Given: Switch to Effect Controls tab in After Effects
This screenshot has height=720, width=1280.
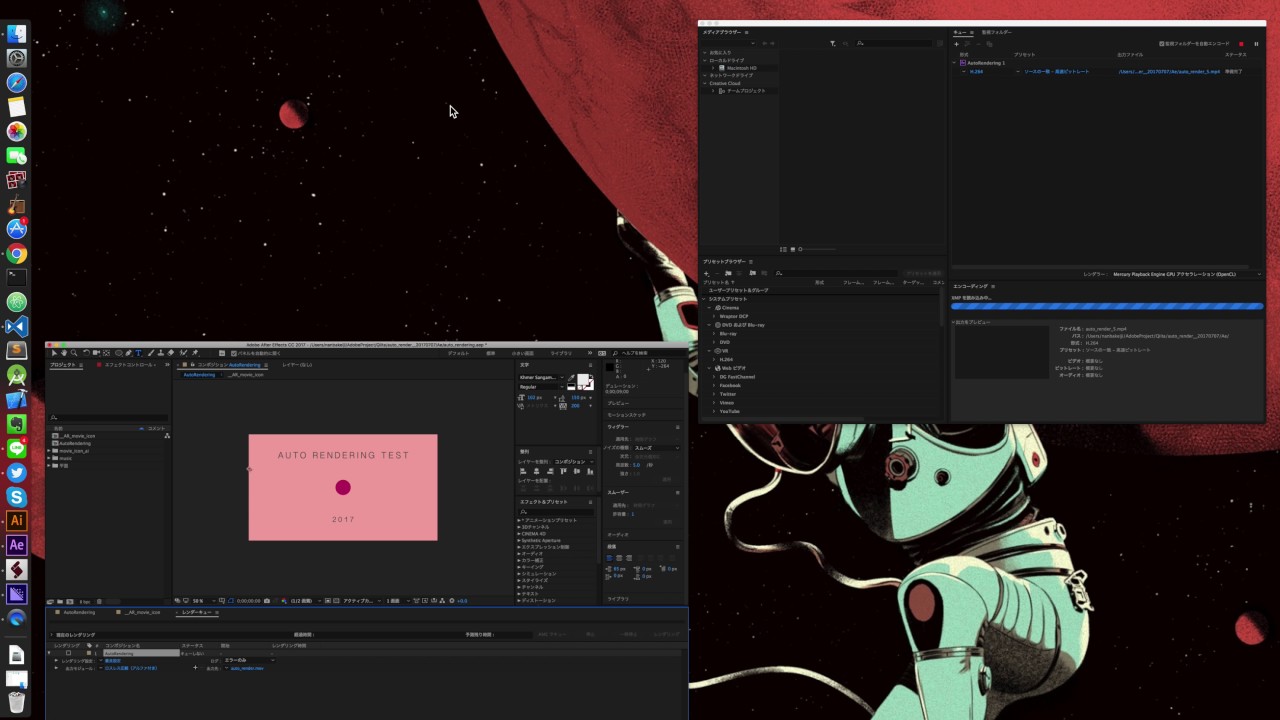Looking at the screenshot, I should (129, 365).
